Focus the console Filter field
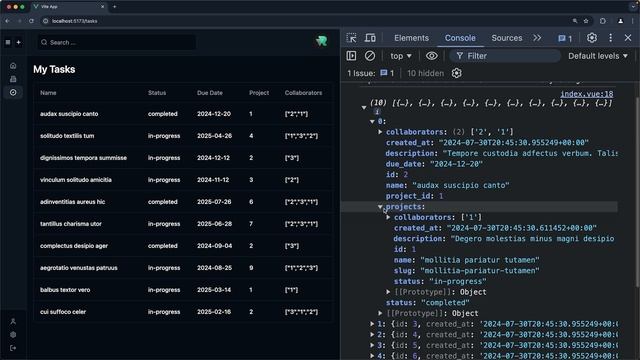Image resolution: width=640 pixels, height=360 pixels. click(505, 56)
